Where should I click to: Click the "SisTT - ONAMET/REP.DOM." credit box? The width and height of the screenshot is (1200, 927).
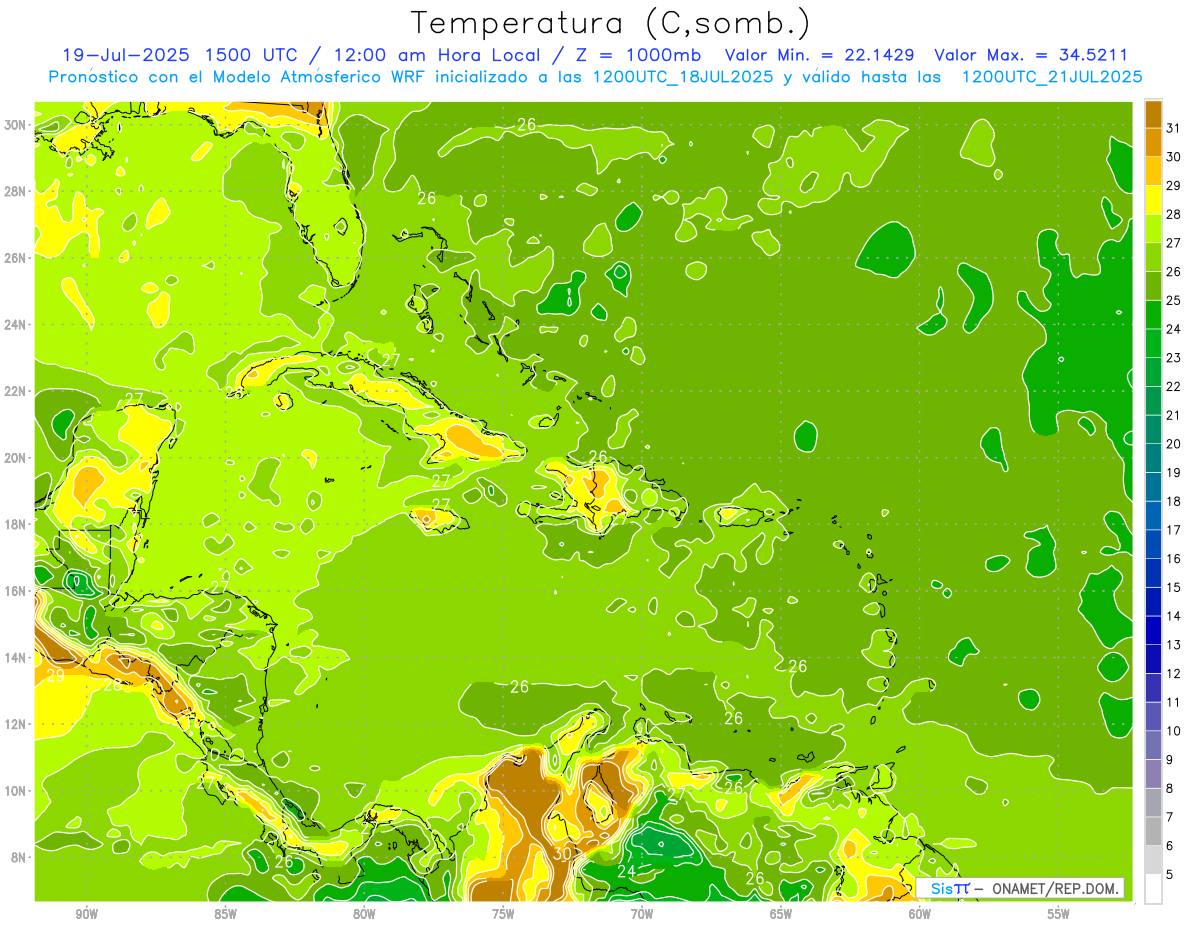(1021, 888)
